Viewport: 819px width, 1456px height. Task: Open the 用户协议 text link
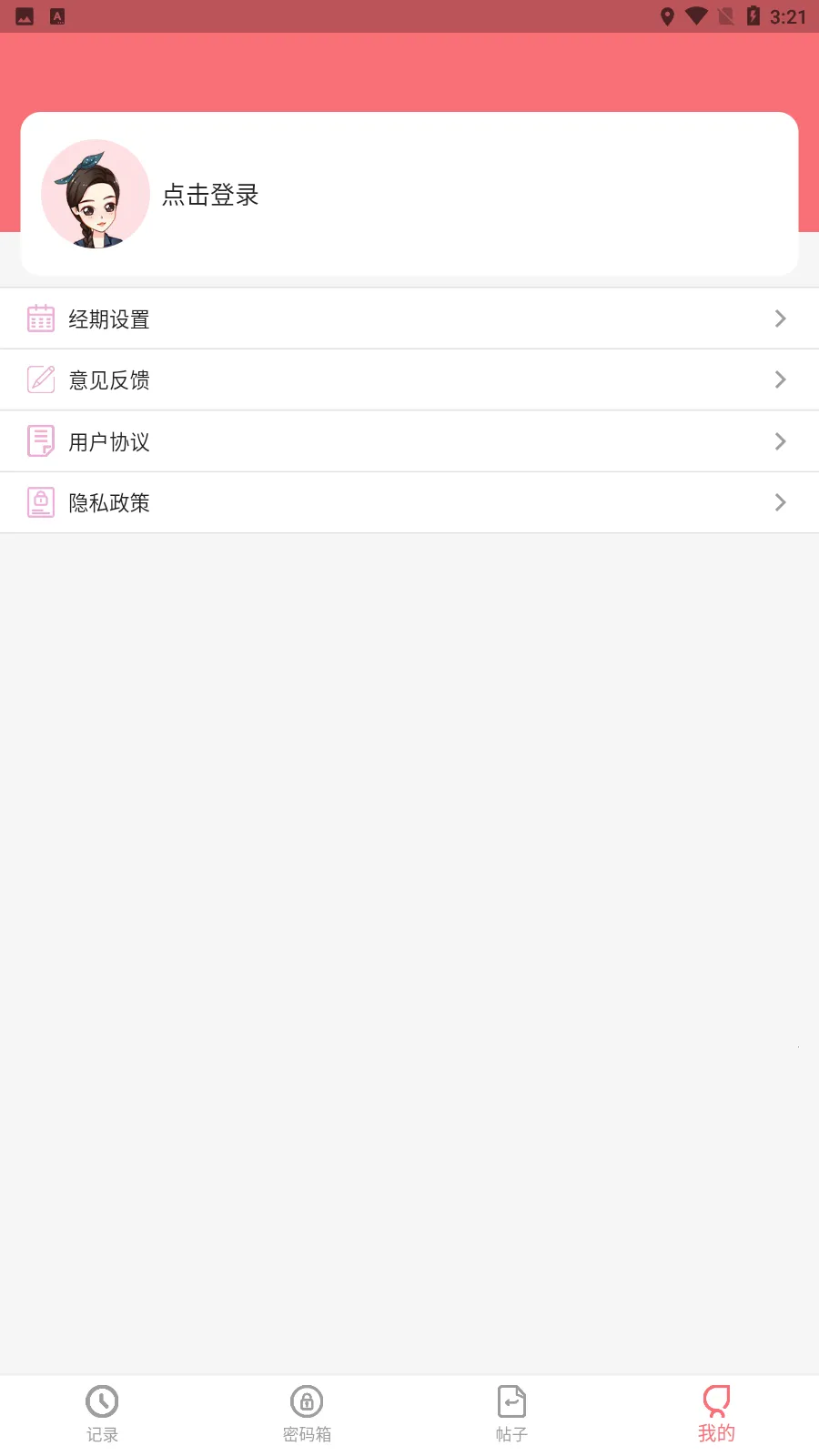coord(109,442)
